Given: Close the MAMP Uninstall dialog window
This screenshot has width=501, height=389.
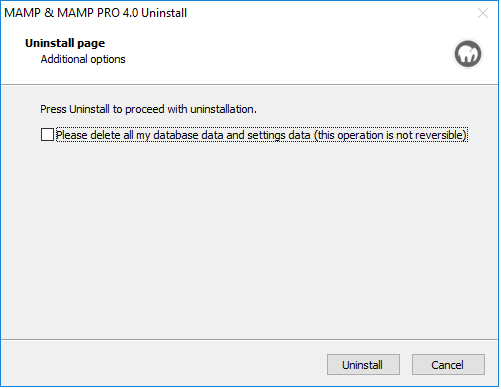Looking at the screenshot, I should pos(482,13).
